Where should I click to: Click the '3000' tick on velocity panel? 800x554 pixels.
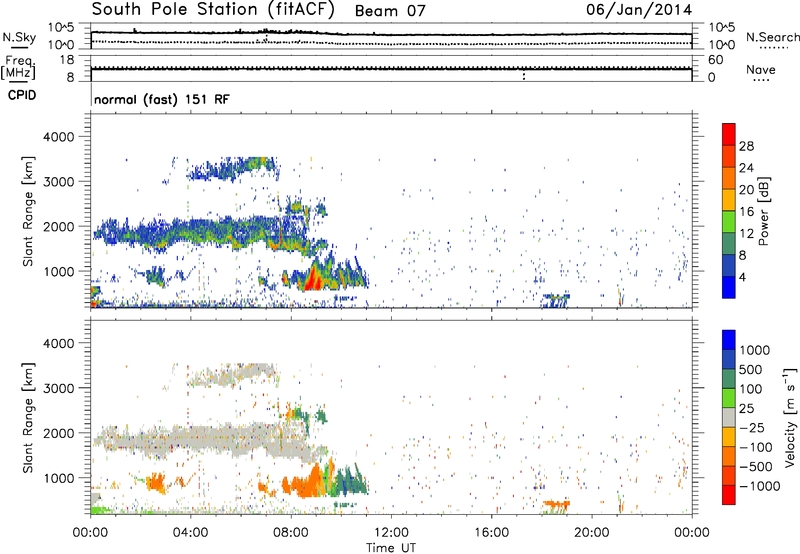[58, 388]
